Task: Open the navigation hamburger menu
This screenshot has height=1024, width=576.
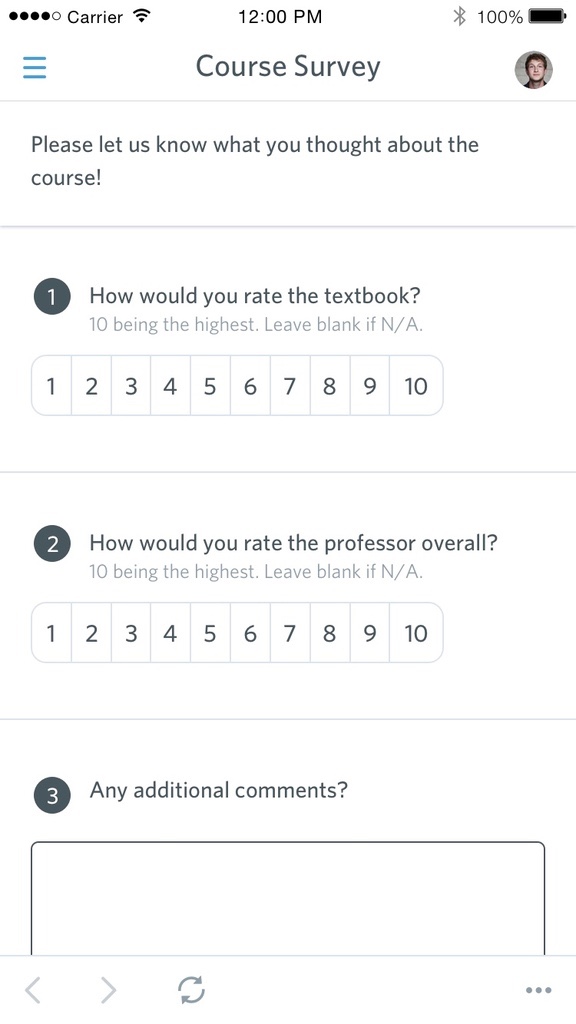Action: pos(34,67)
